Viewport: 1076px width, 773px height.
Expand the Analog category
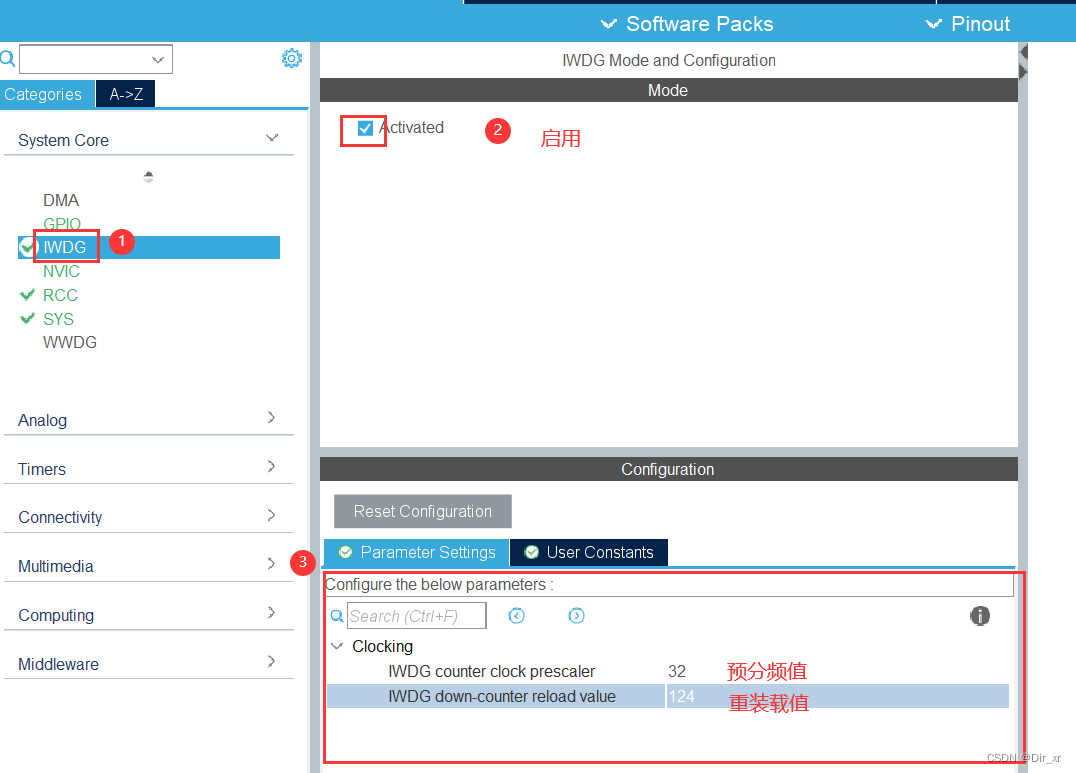tap(272, 417)
